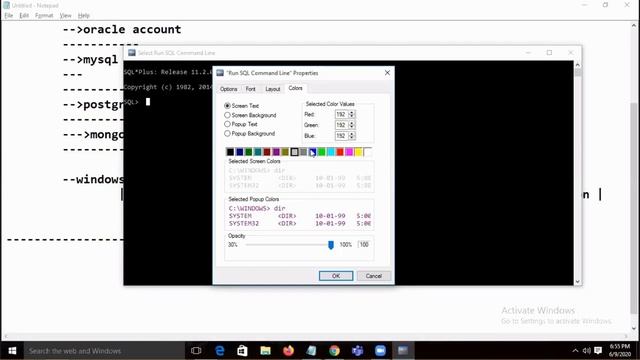Switch to Notepad via its taskbar icon
Viewport: 640px width, 360px height.
pyautogui.click(x=311, y=351)
